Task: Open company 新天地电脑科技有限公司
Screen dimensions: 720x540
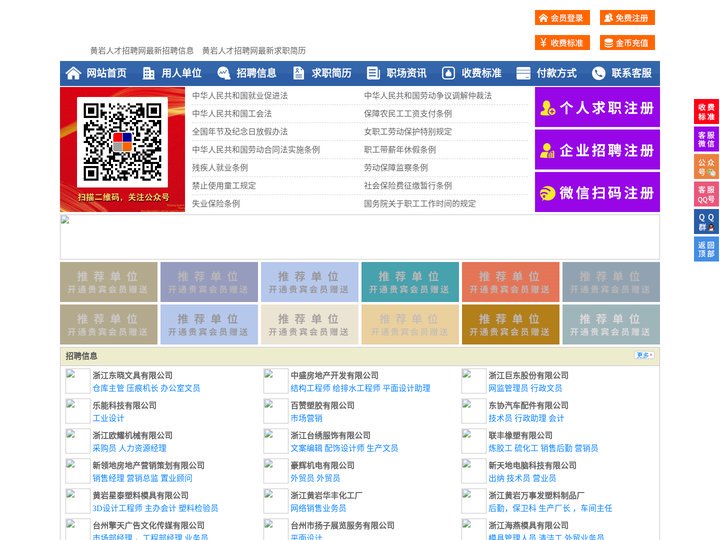Action: (533, 465)
